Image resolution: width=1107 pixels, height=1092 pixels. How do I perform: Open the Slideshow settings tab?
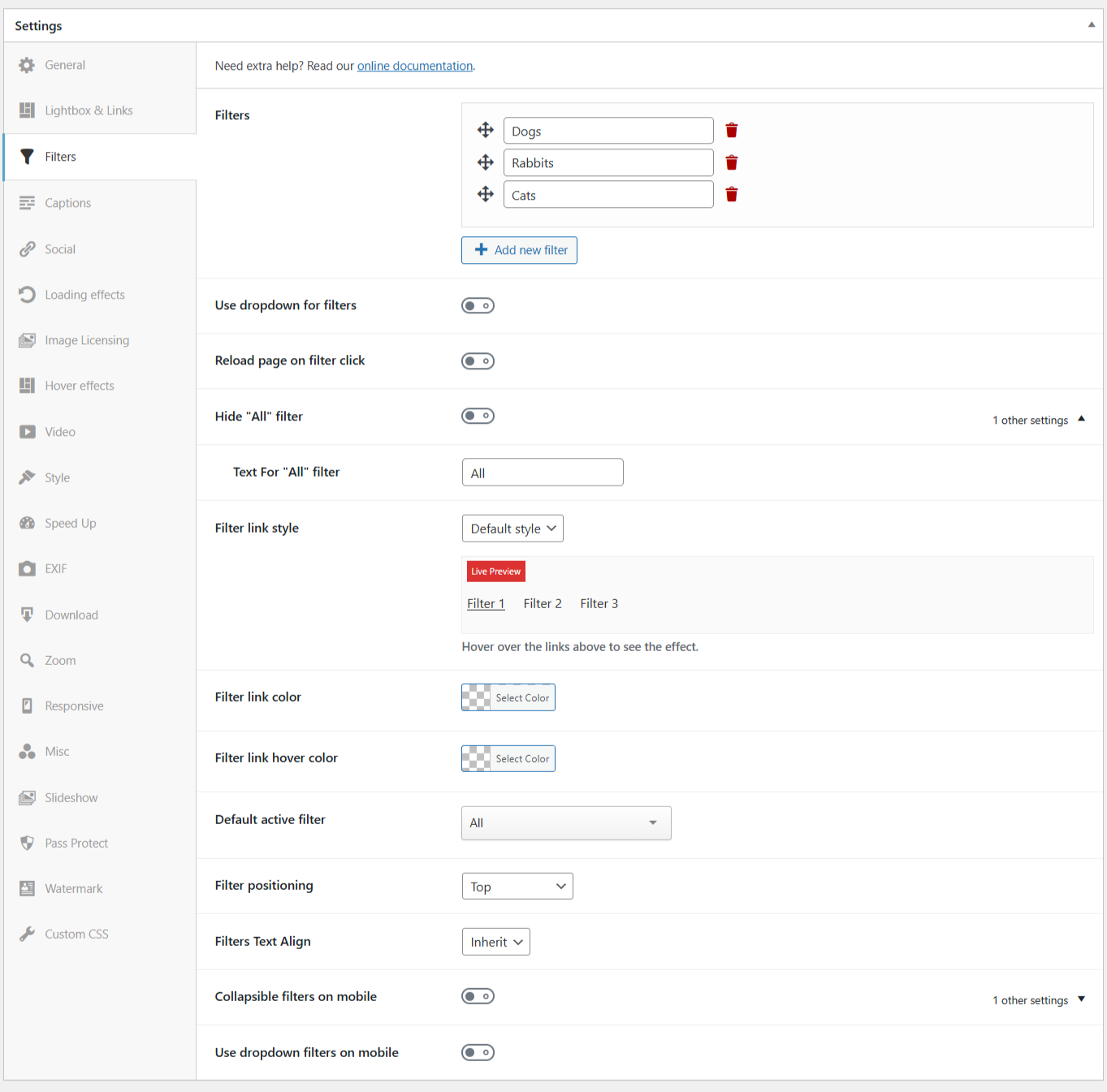71,797
